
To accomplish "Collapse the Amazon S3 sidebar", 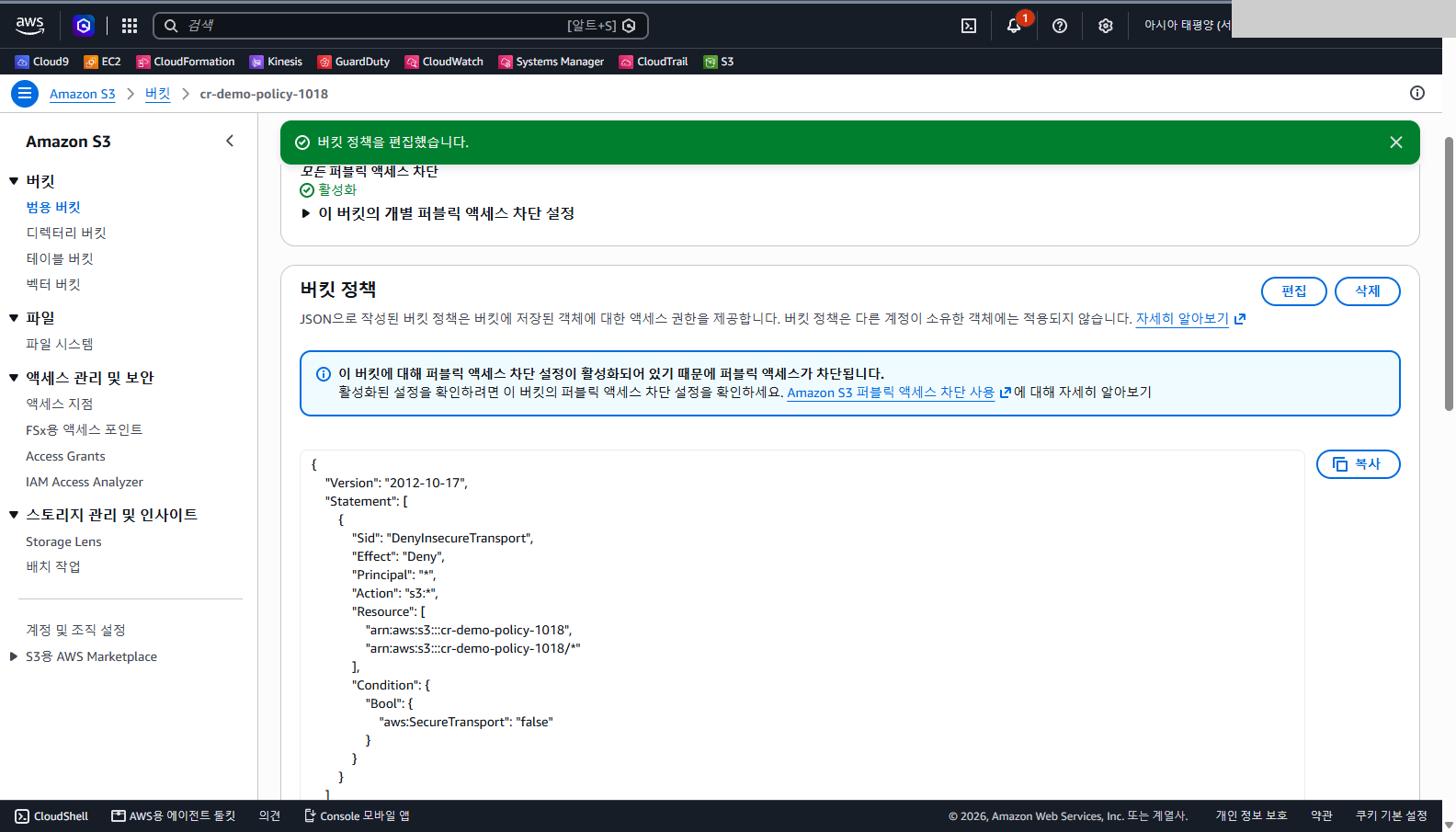I will 230,141.
